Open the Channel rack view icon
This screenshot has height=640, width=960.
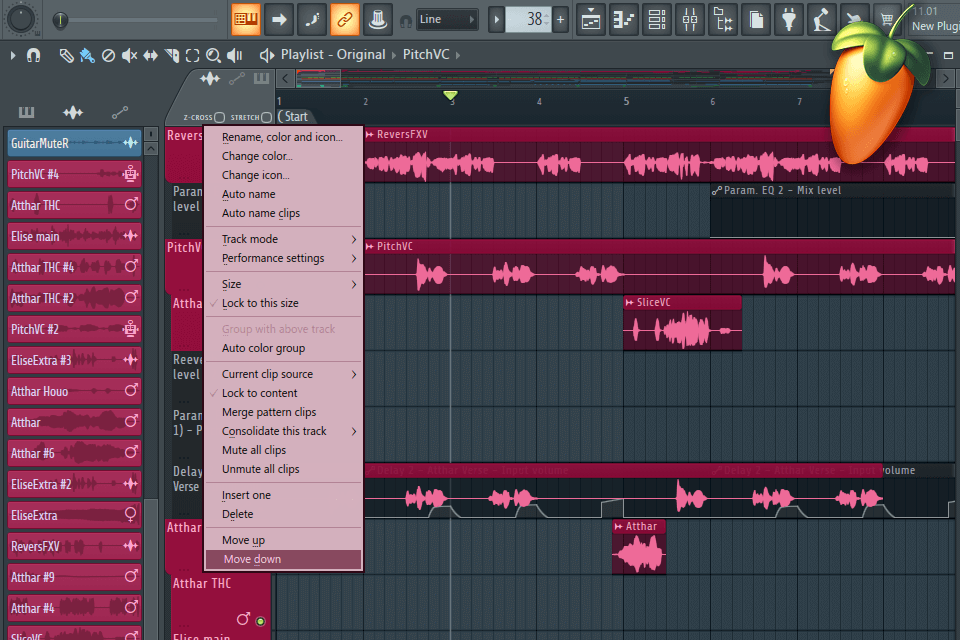657,20
